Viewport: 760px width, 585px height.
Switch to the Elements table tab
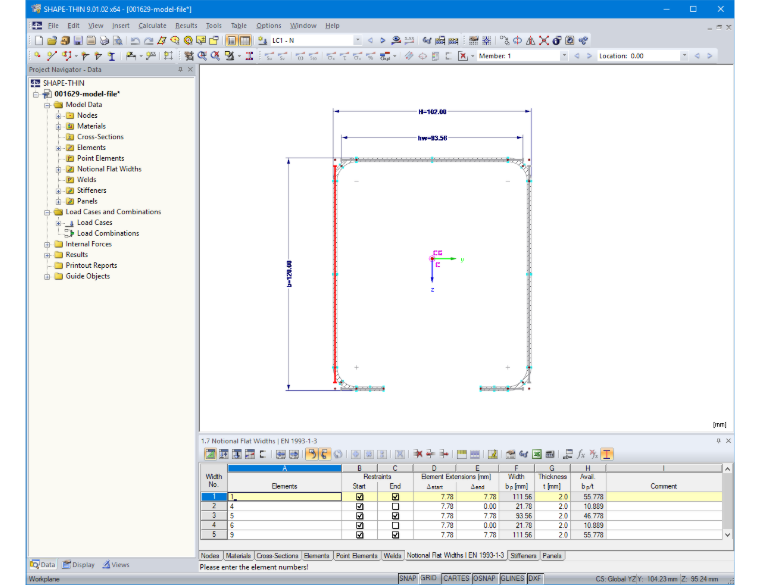(317, 556)
